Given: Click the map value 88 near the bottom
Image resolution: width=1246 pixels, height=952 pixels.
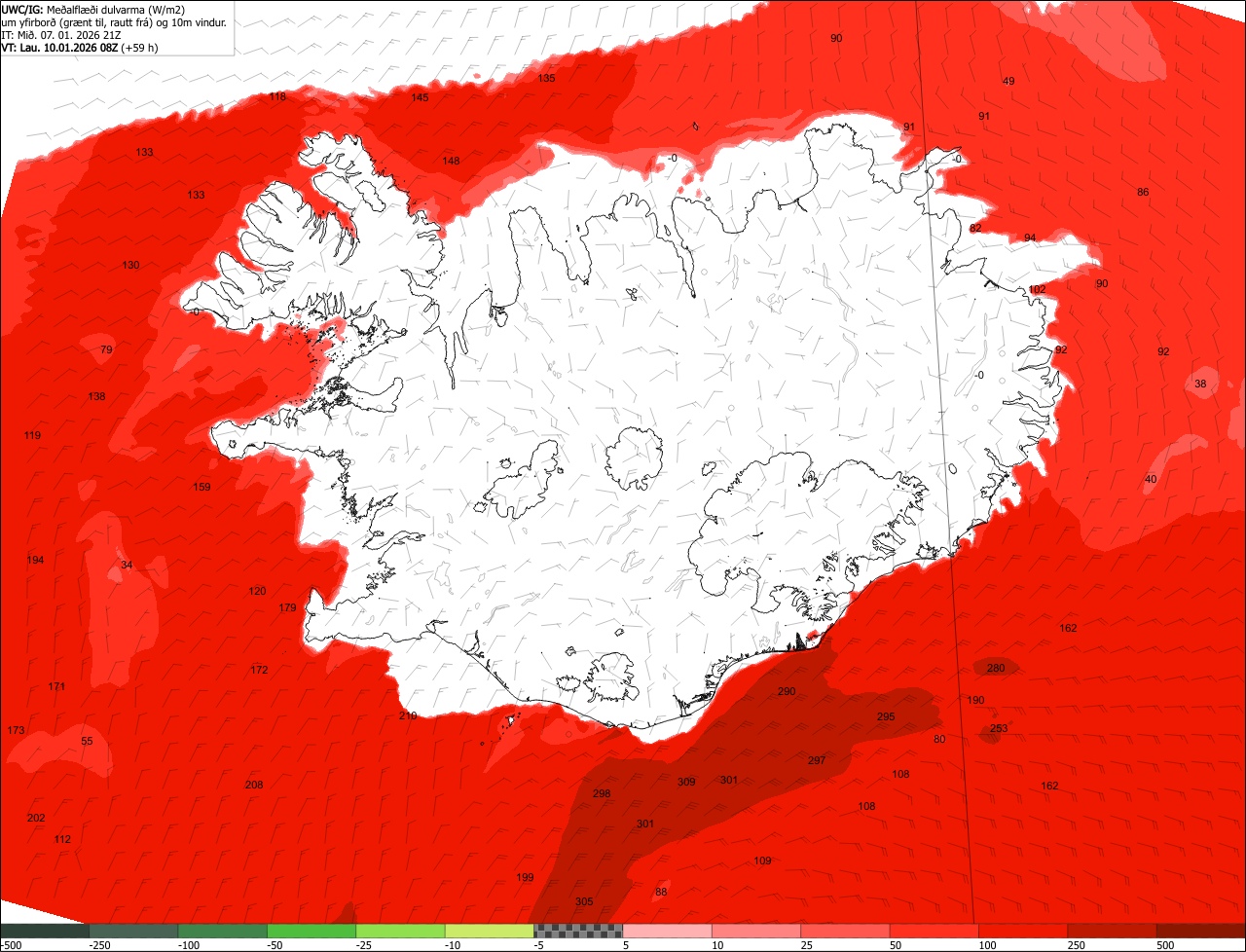Looking at the screenshot, I should [x=661, y=892].
